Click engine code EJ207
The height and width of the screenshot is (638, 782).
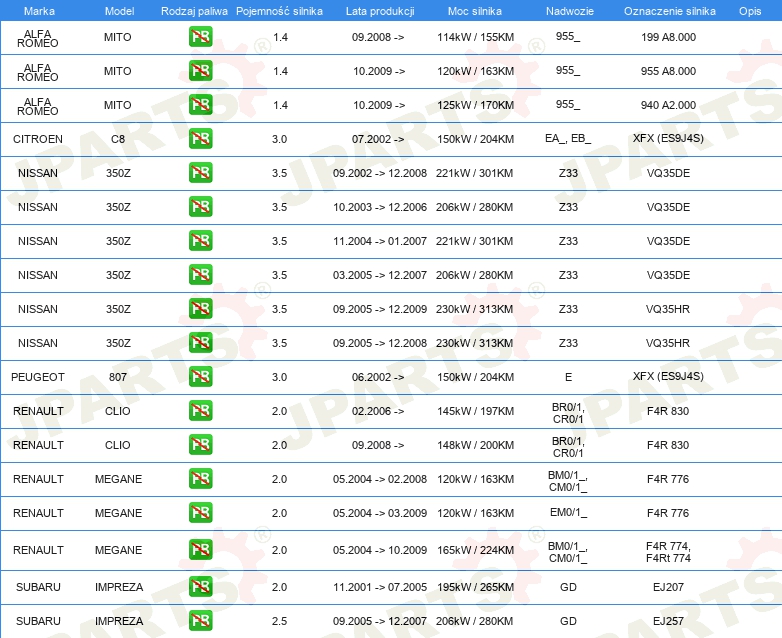click(668, 587)
